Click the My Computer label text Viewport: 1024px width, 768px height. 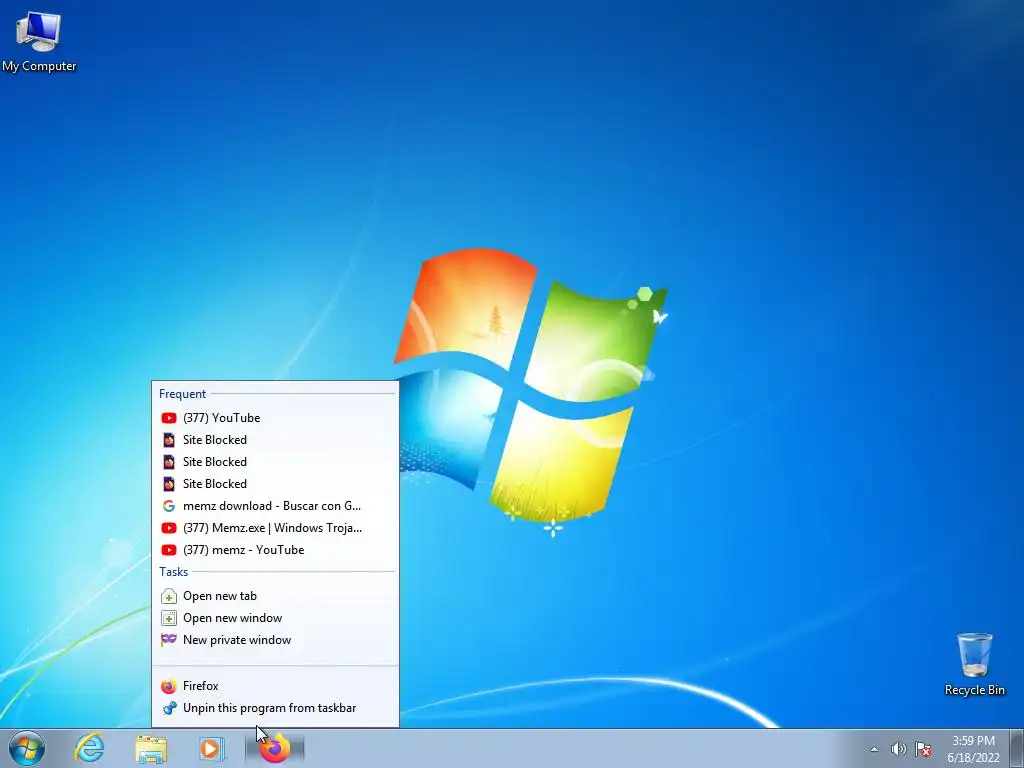click(x=39, y=66)
